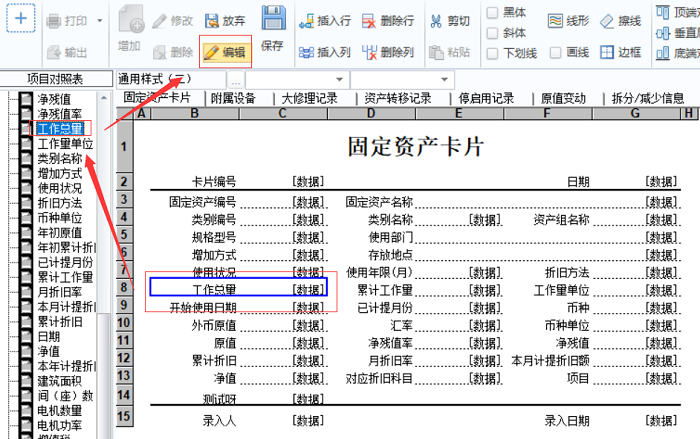700x439 pixels.
Task: Select 电机功率 in the item list
Action: (60, 425)
